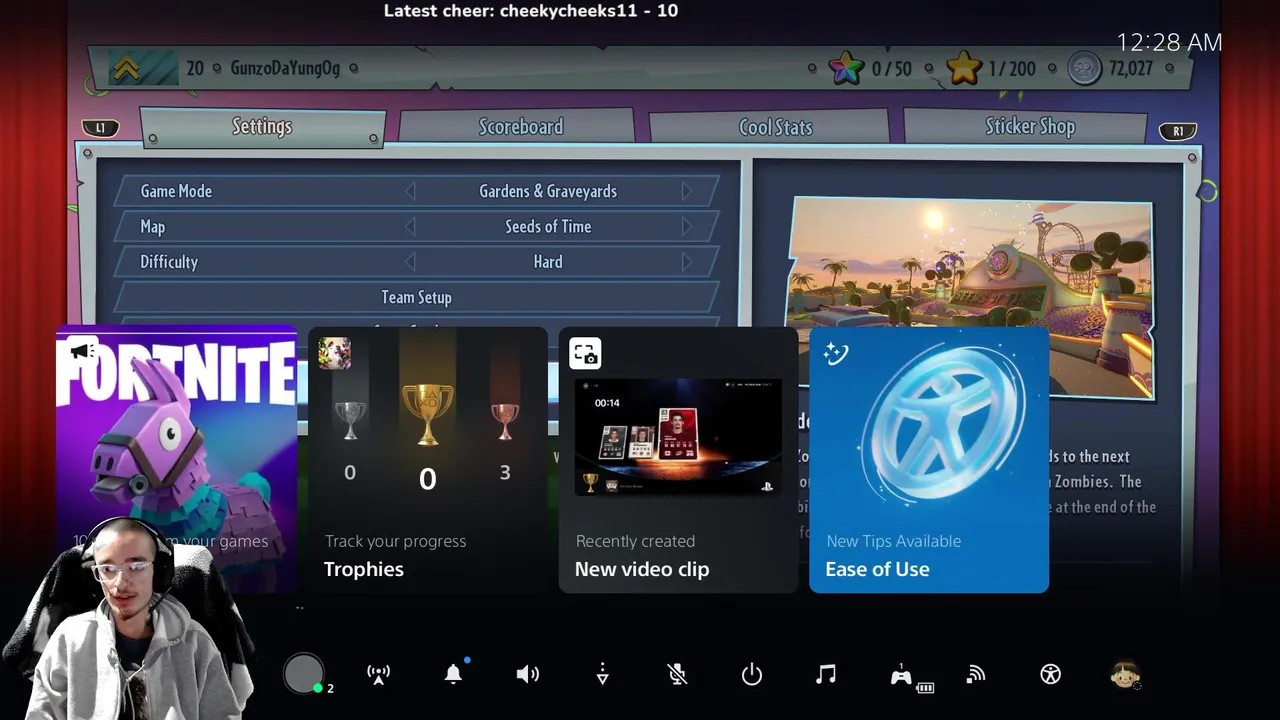The width and height of the screenshot is (1280, 720).
Task: Click the Seeds of Time value
Action: (548, 227)
